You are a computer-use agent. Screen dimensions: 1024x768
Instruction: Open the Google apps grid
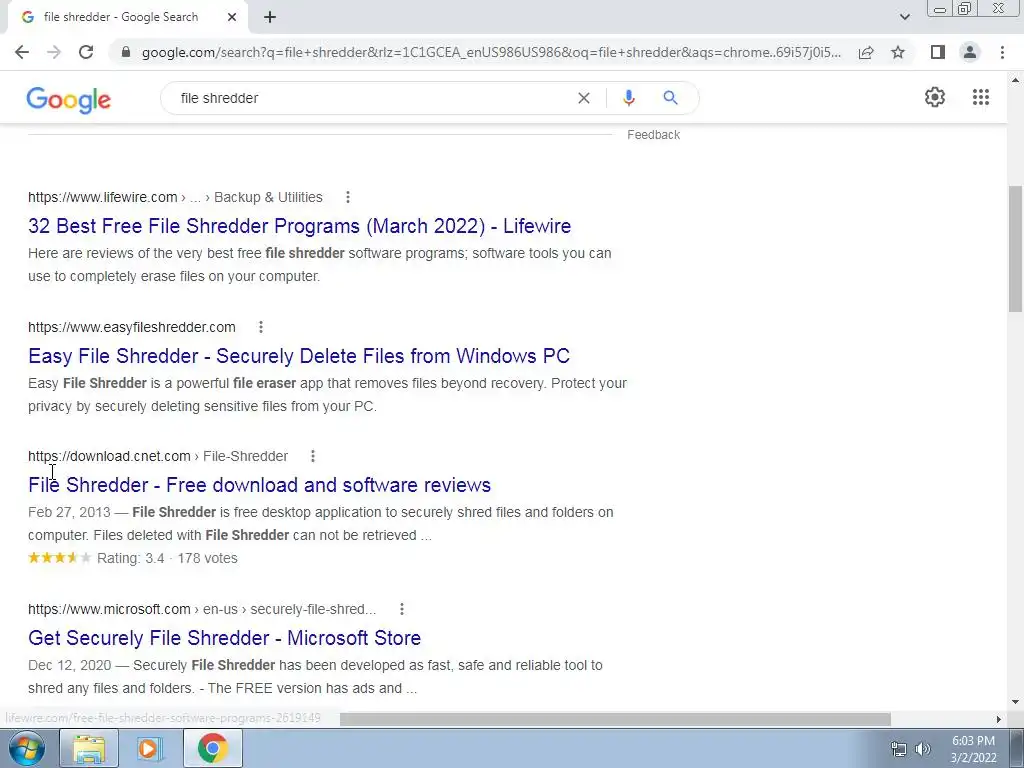[x=981, y=97]
